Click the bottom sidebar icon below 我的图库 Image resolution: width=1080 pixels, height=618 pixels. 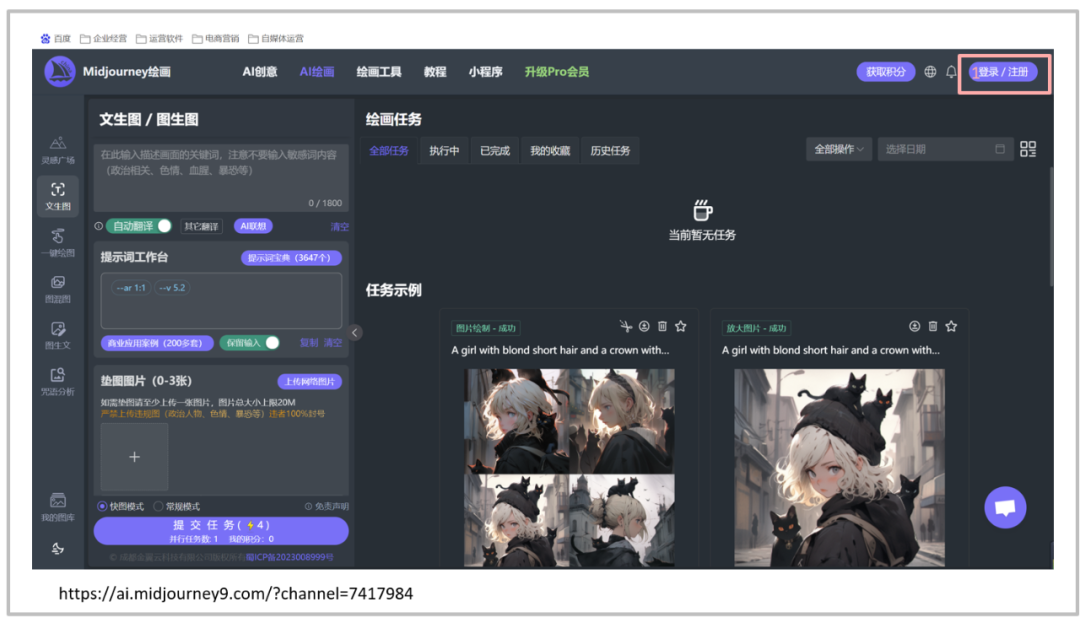coord(58,548)
